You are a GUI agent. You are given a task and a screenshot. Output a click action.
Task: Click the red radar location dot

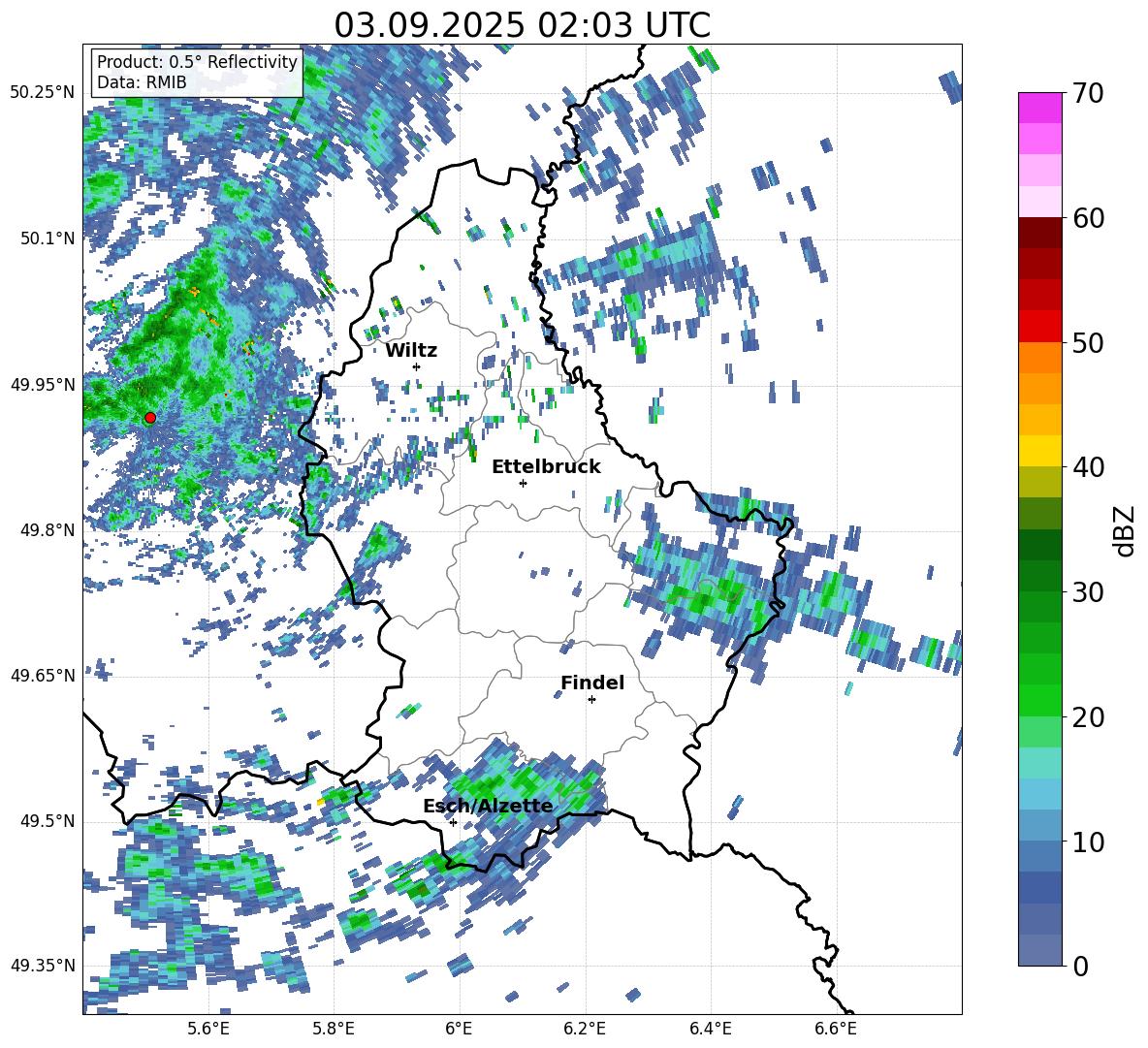pos(150,418)
